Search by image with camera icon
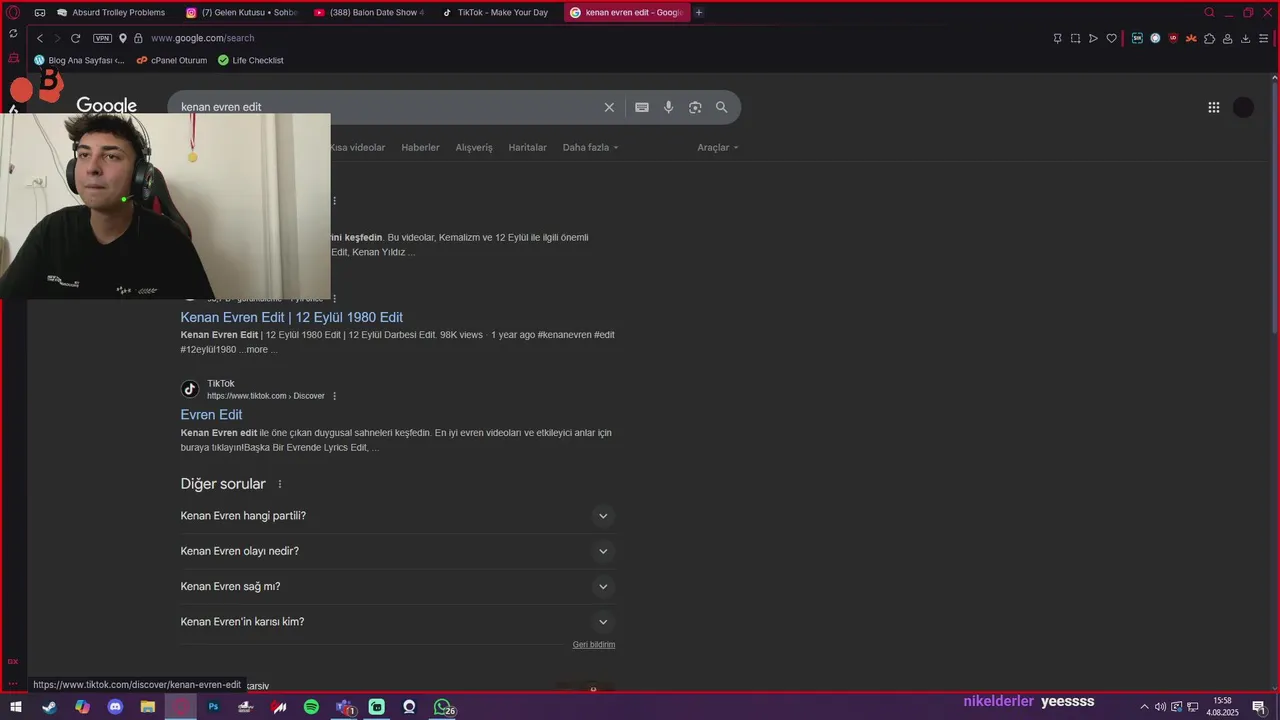 695,107
